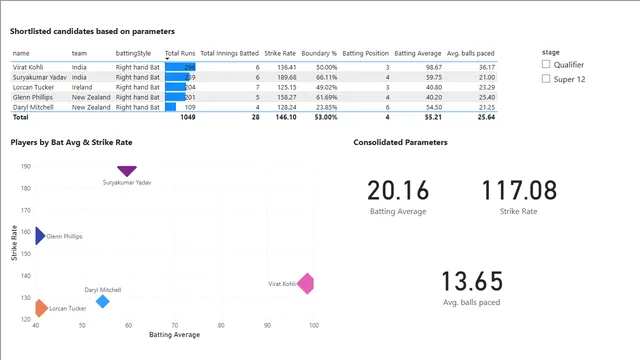Image resolution: width=640 pixels, height=360 pixels.
Task: Click the Avg. balls paced column header
Action: tap(470, 53)
